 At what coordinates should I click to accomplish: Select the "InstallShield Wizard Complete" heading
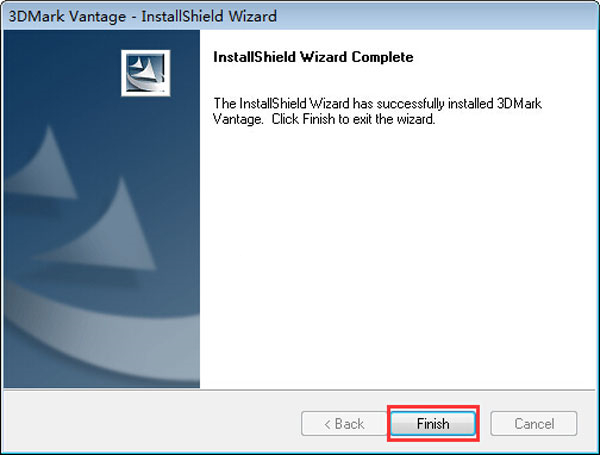pos(313,57)
